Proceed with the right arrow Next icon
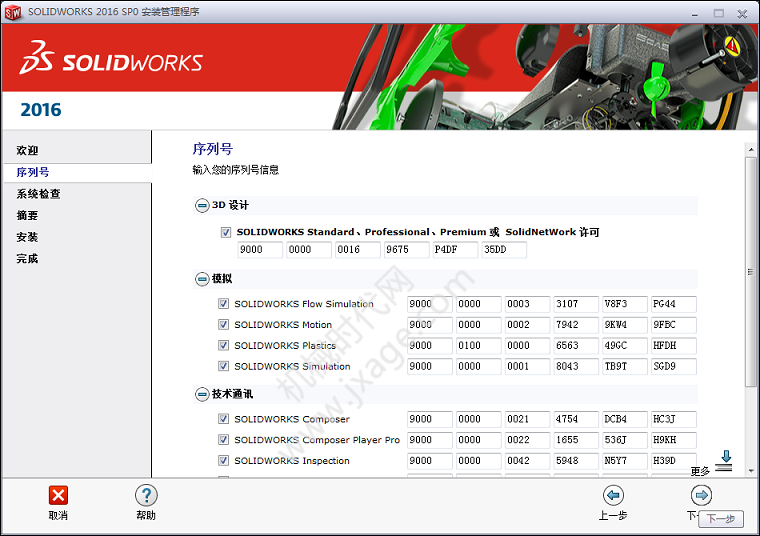 click(701, 495)
